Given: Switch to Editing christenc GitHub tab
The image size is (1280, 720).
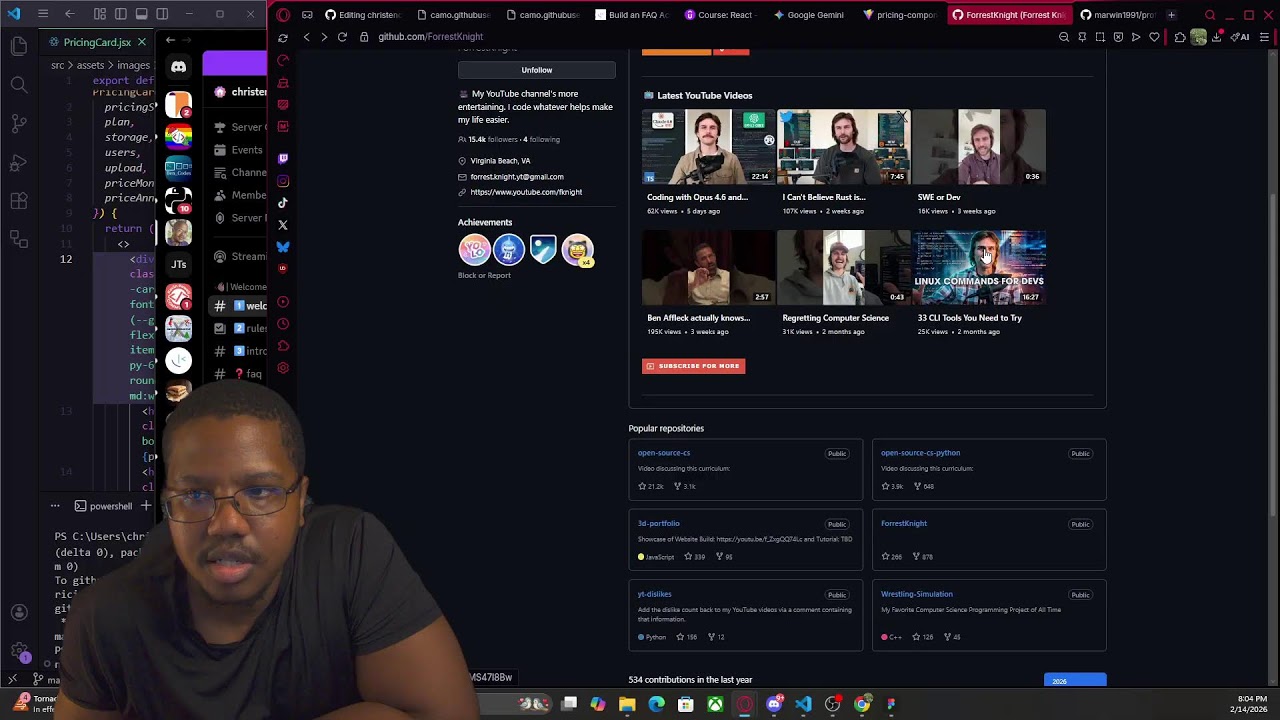Looking at the screenshot, I should click(x=361, y=15).
